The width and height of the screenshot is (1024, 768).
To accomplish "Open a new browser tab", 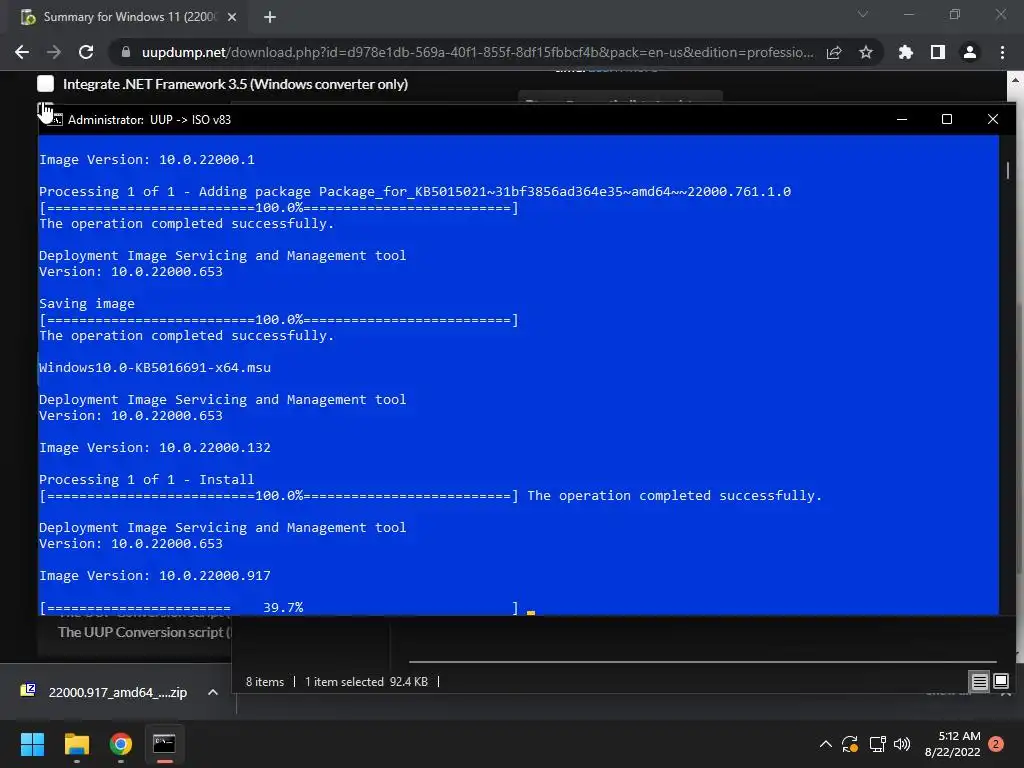I will 270,17.
